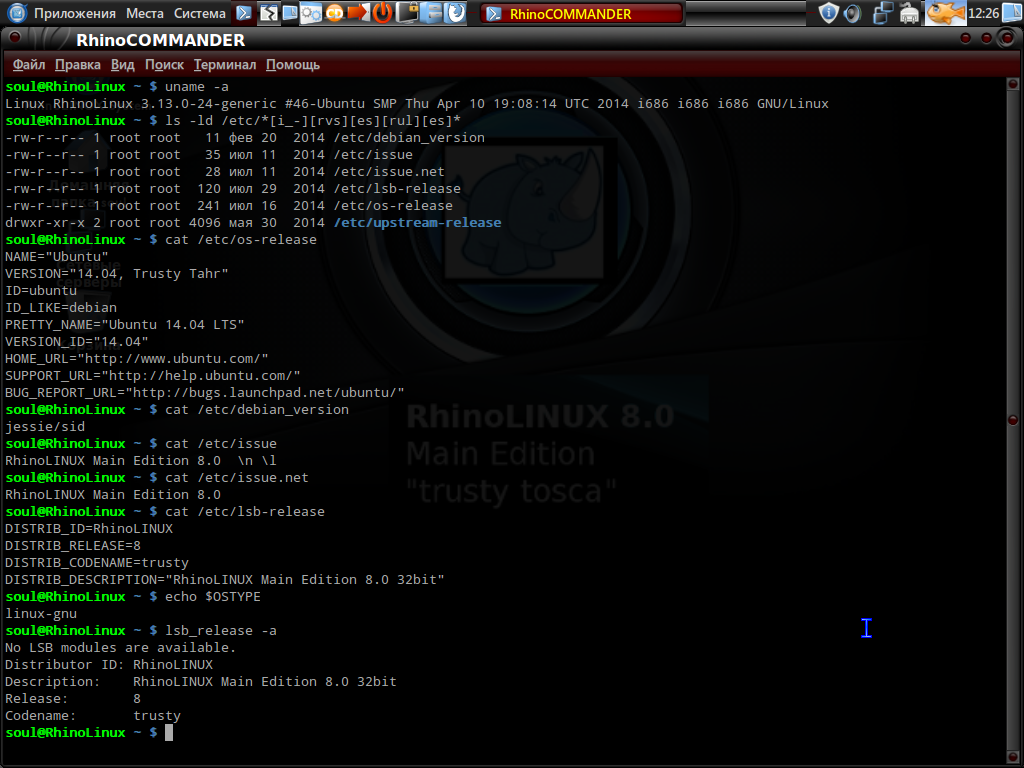Click the PRETTY_NAME="Ubuntu 14.04 LTS" line

click(124, 325)
